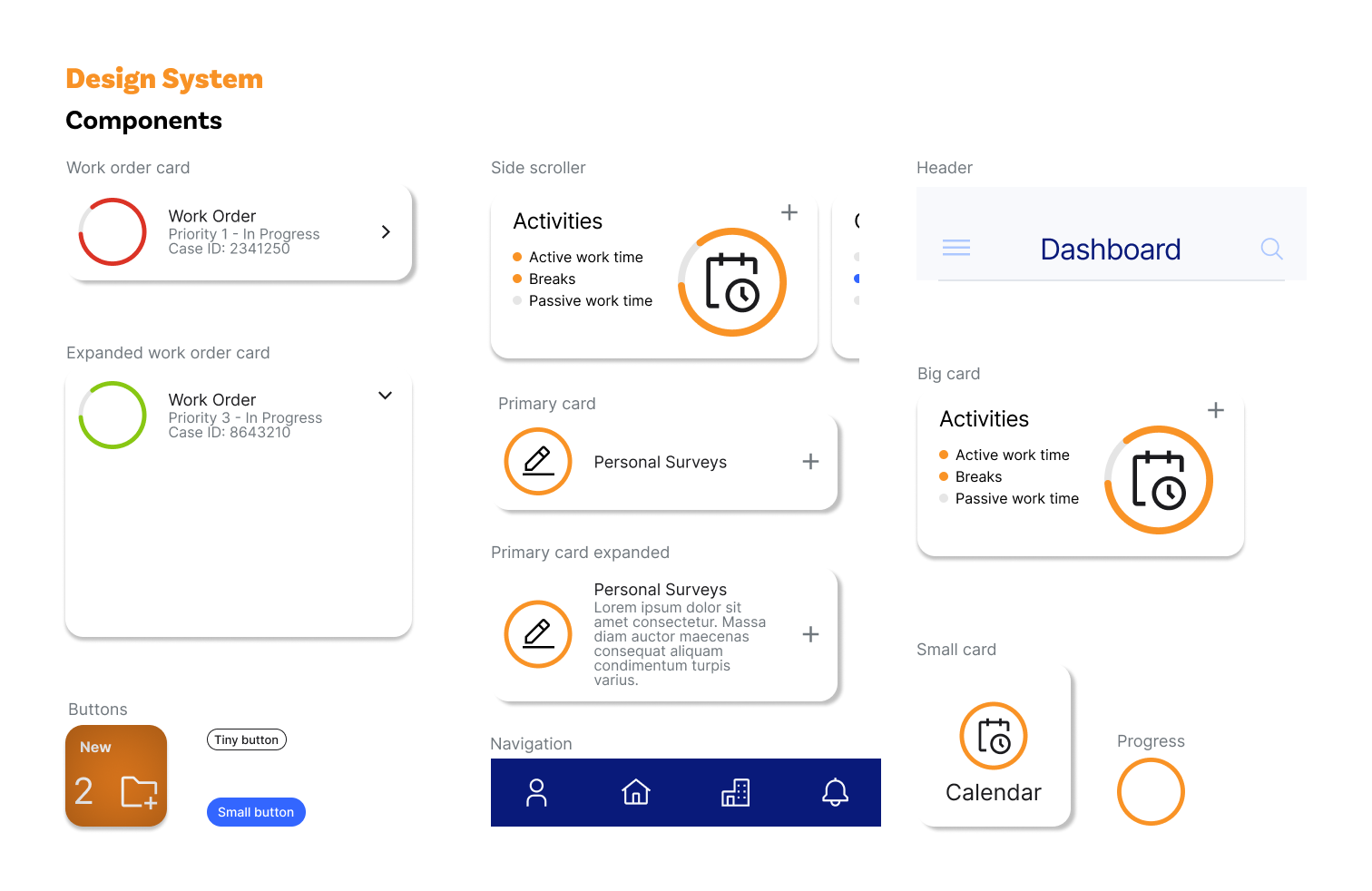Click the search icon in Dashboard header

[1271, 249]
